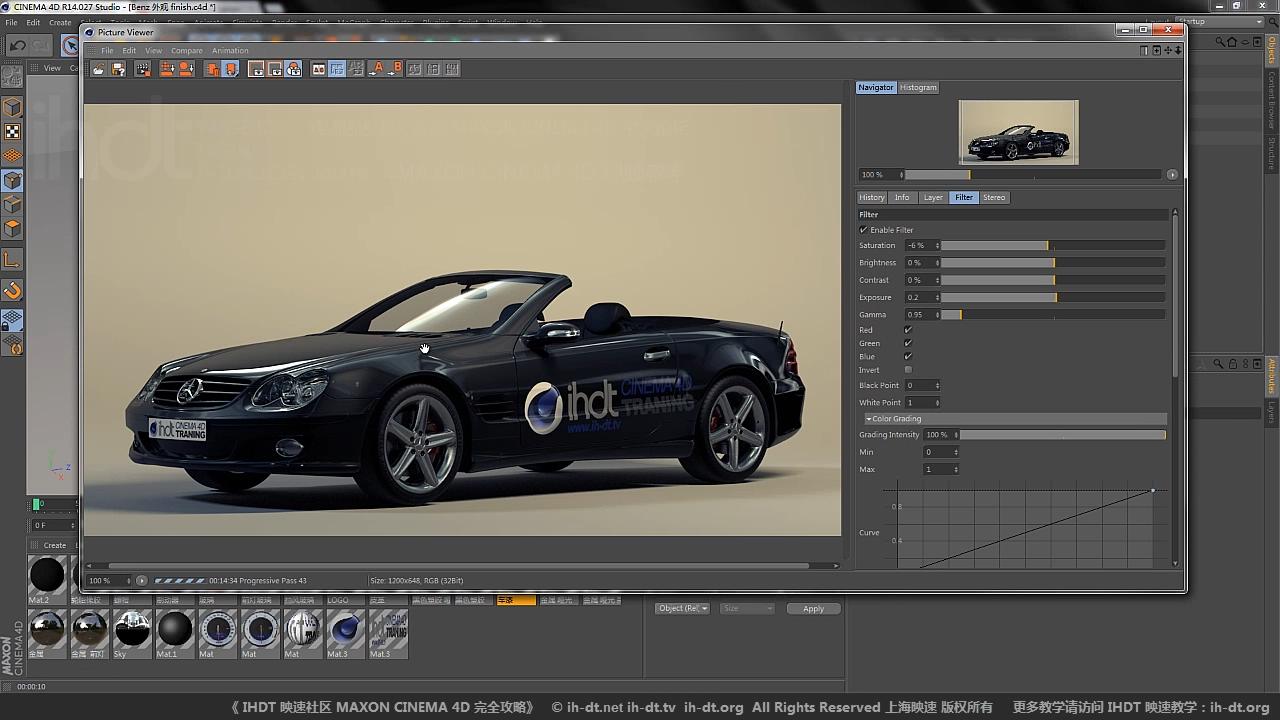
Task: Switch to the Info tab
Action: 902,197
